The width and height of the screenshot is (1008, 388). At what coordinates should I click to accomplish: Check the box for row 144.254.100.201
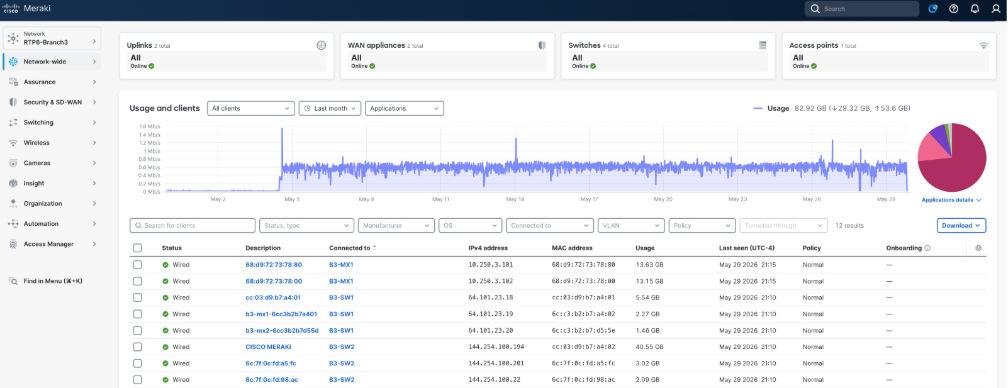click(138, 363)
